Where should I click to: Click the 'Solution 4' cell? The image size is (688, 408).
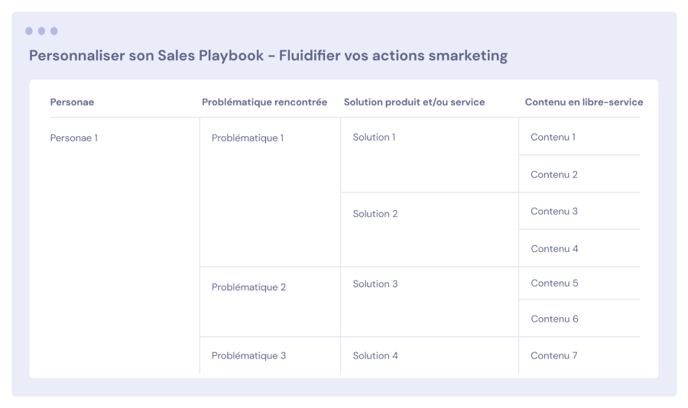(x=375, y=355)
